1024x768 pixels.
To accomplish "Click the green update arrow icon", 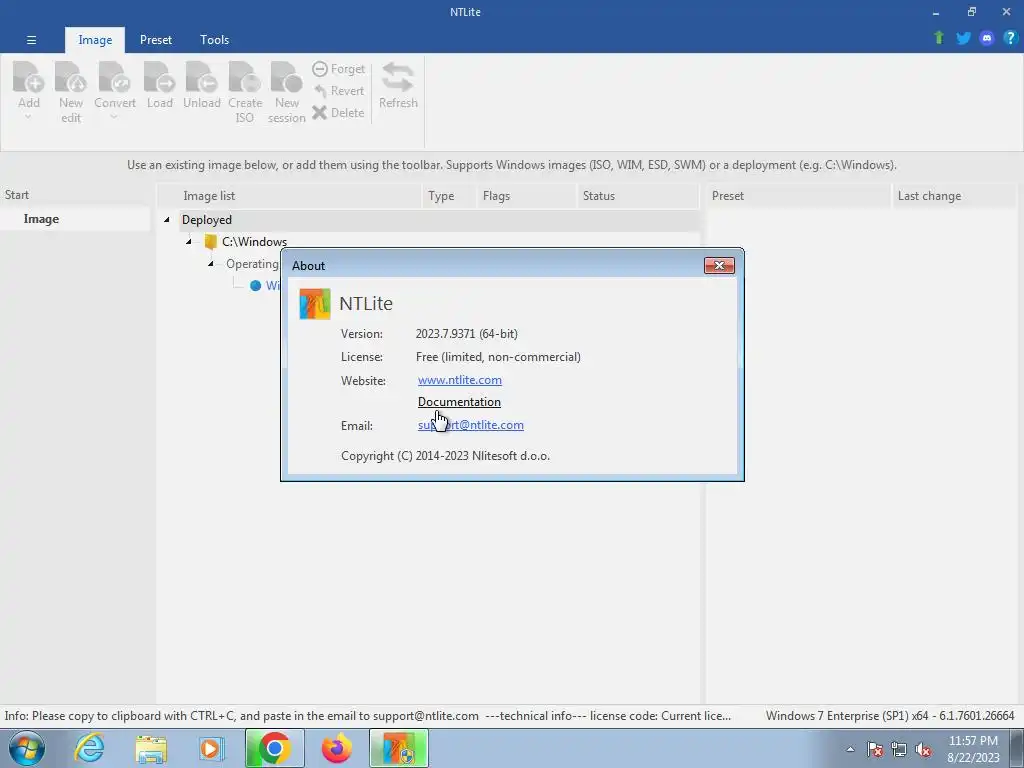I will pos(939,38).
